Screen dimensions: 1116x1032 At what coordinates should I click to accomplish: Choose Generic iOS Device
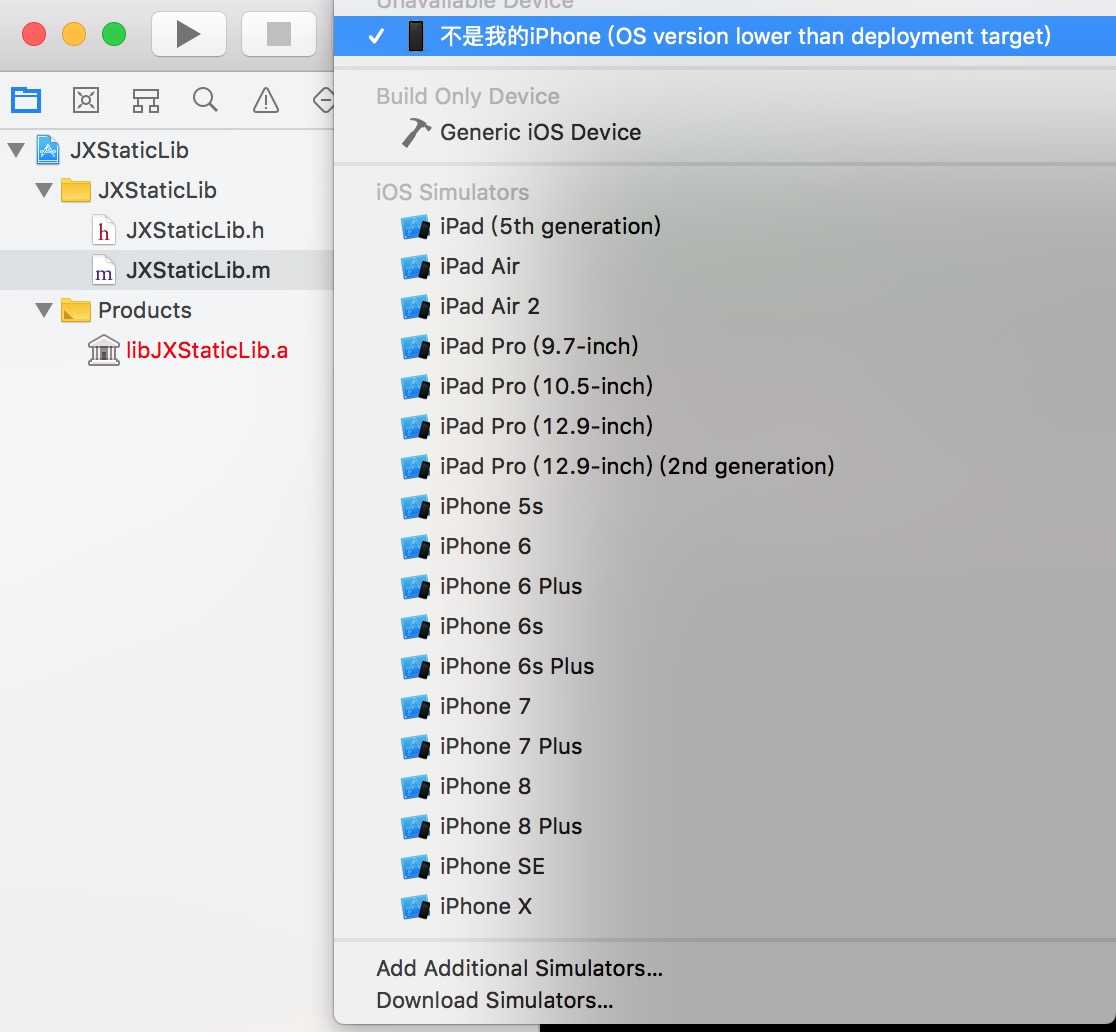tap(725, 132)
